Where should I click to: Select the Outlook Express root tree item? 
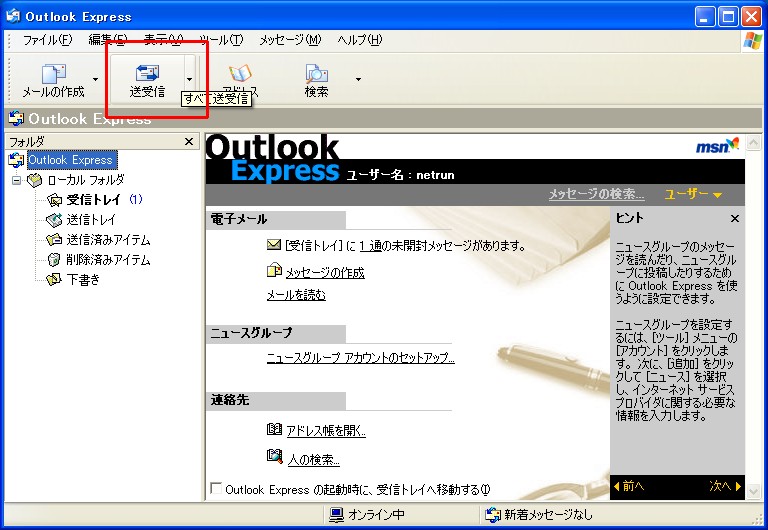click(x=70, y=160)
